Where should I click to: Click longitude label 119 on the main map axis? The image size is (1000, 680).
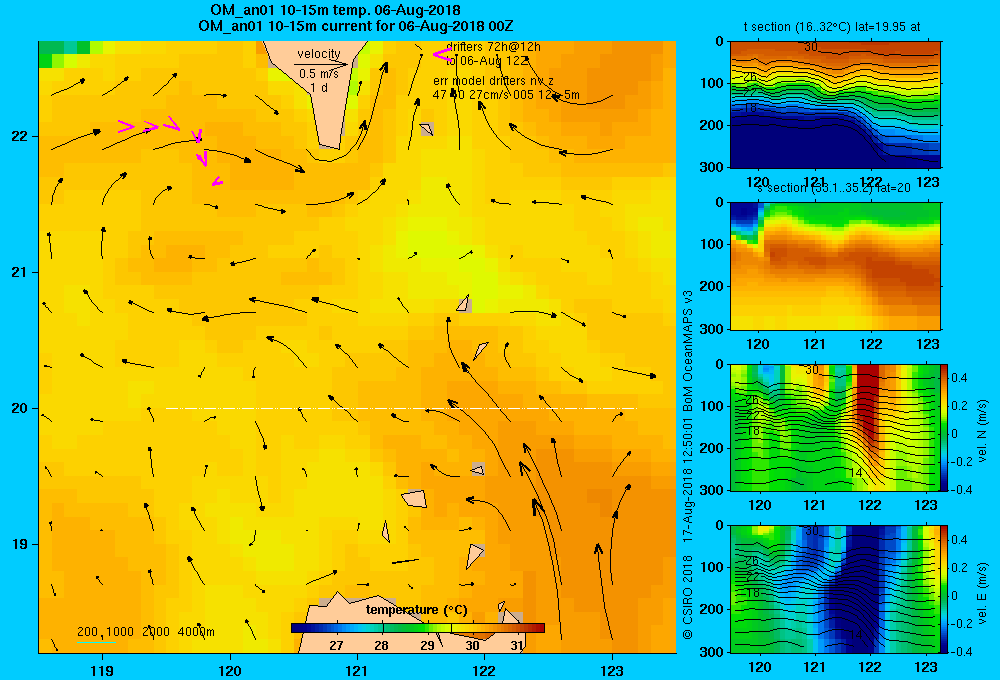pos(102,670)
